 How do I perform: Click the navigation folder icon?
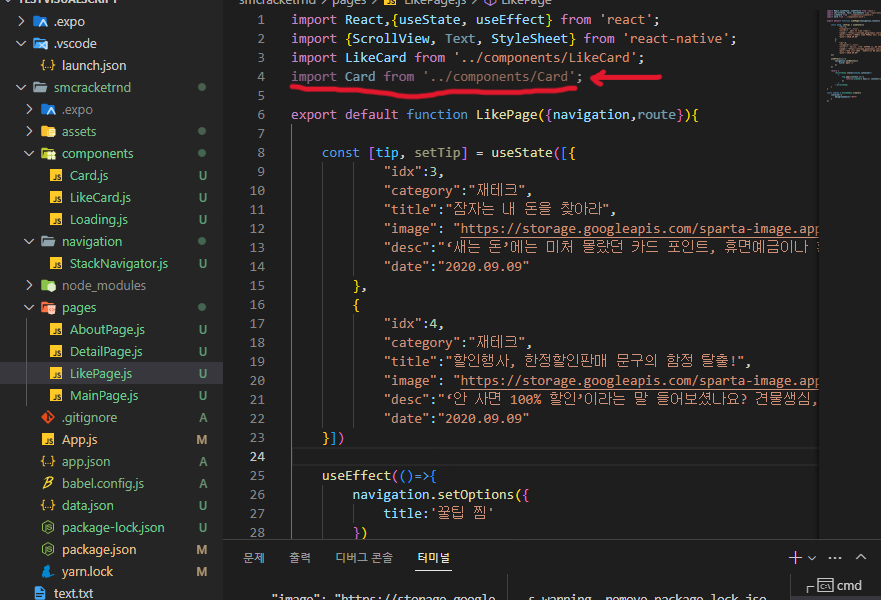pos(48,241)
